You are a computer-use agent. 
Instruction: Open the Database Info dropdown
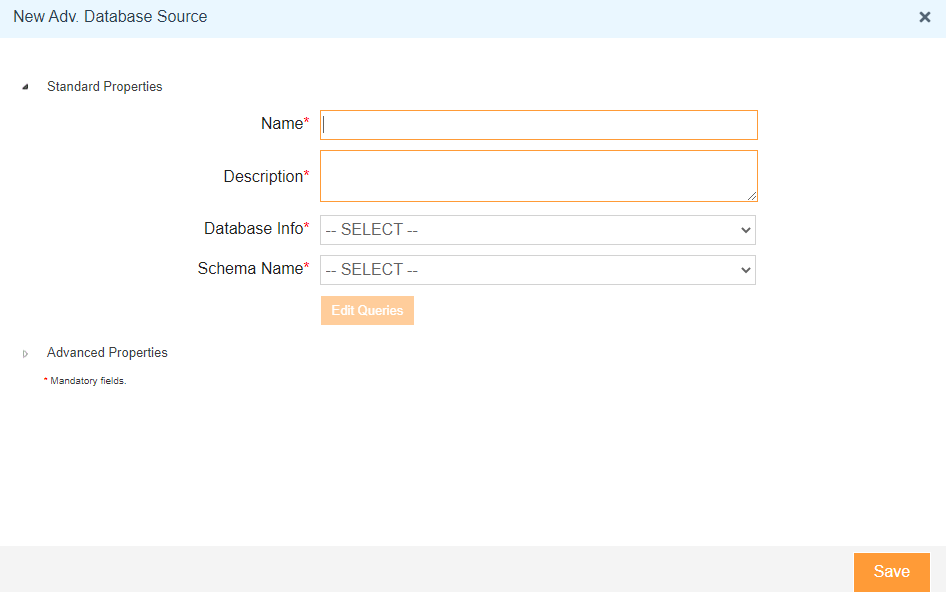(538, 230)
